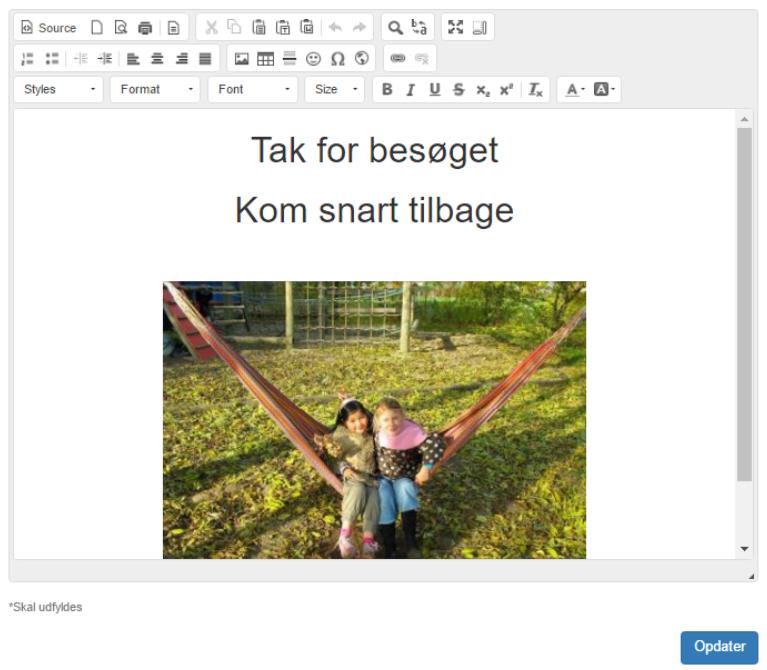Insert a table

266,59
